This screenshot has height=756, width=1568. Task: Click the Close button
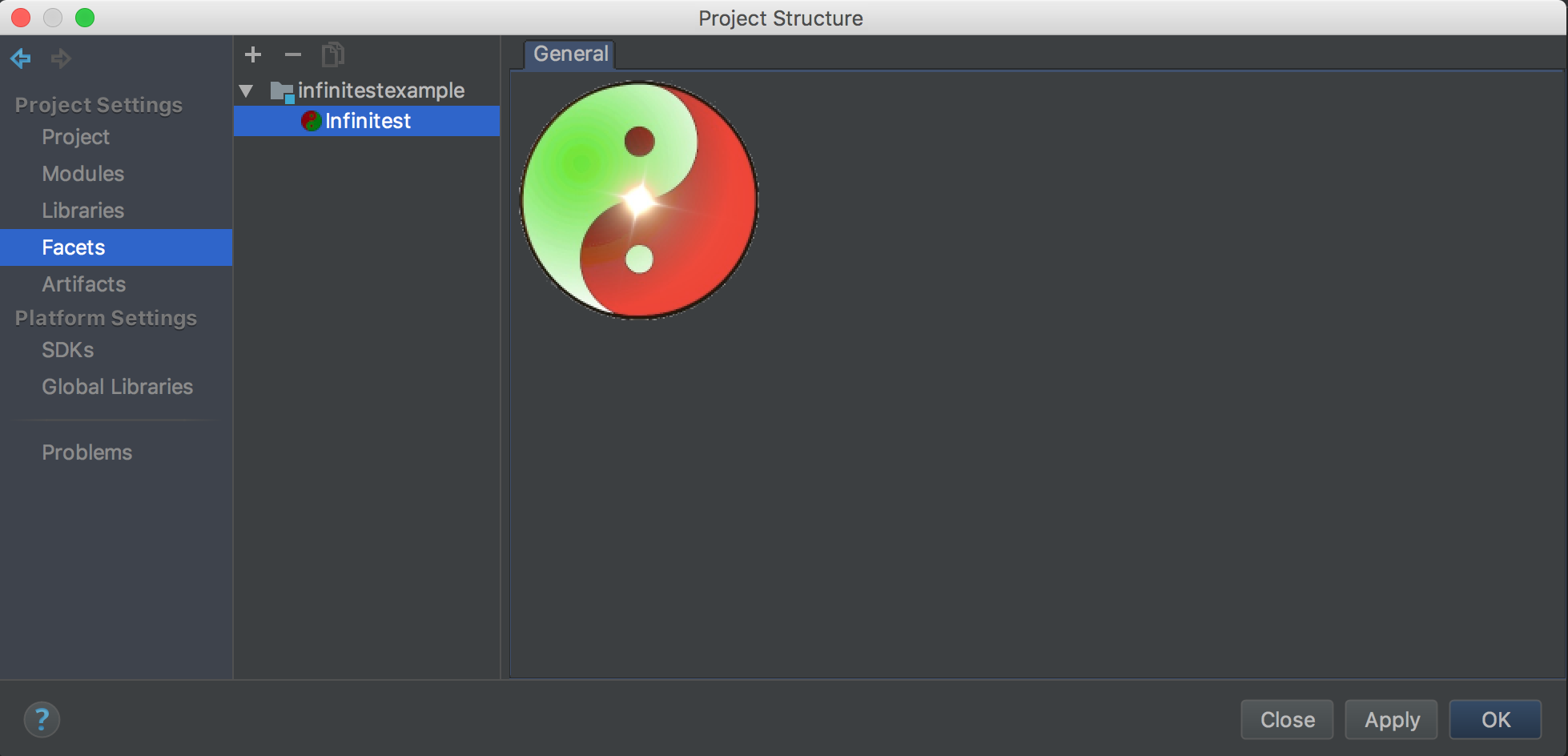[x=1288, y=719]
